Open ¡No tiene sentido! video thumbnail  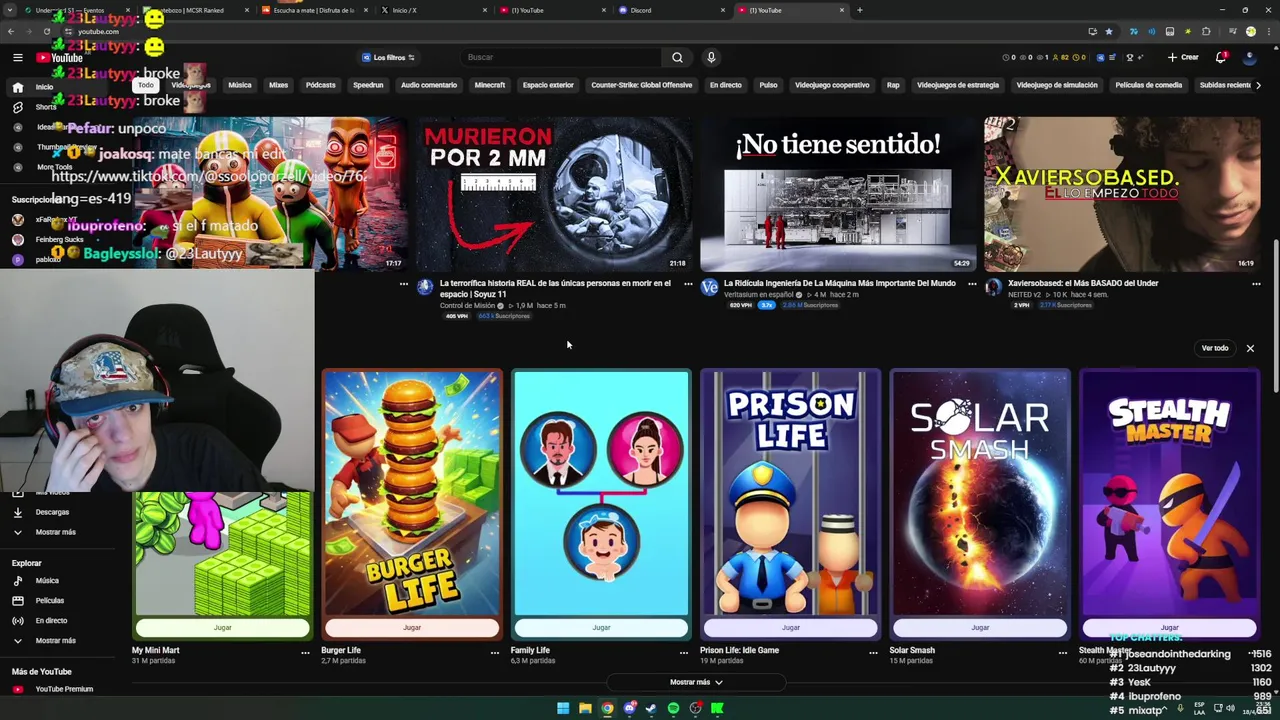pyautogui.click(x=838, y=194)
